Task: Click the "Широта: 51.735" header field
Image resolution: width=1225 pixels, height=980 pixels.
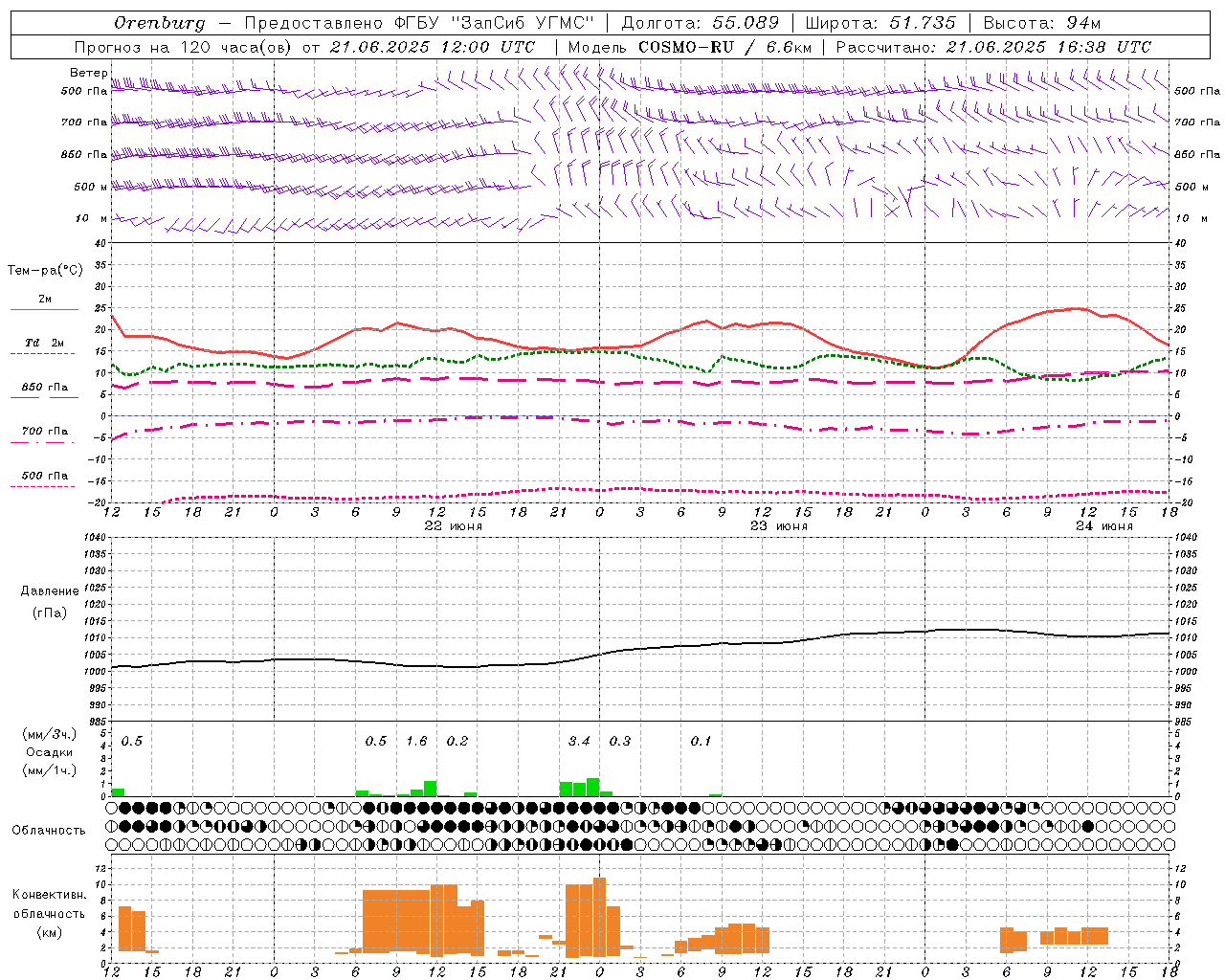Action: click(880, 23)
